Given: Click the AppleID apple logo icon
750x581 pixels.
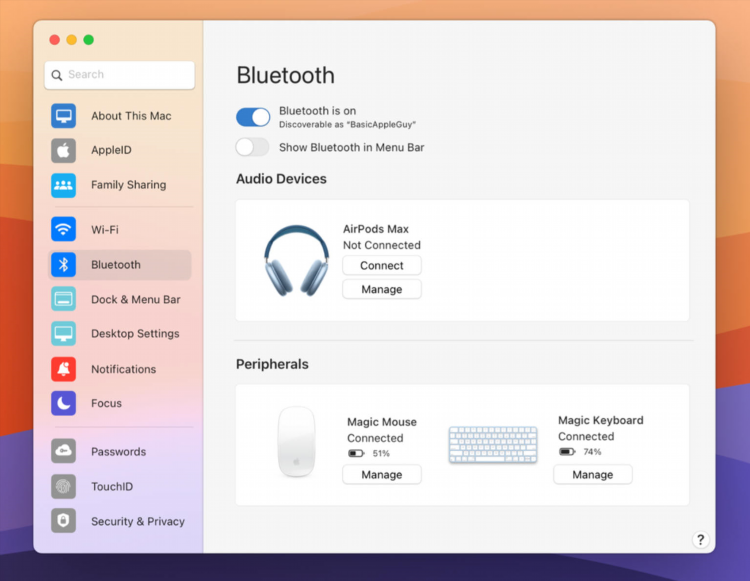Looking at the screenshot, I should point(63,150).
